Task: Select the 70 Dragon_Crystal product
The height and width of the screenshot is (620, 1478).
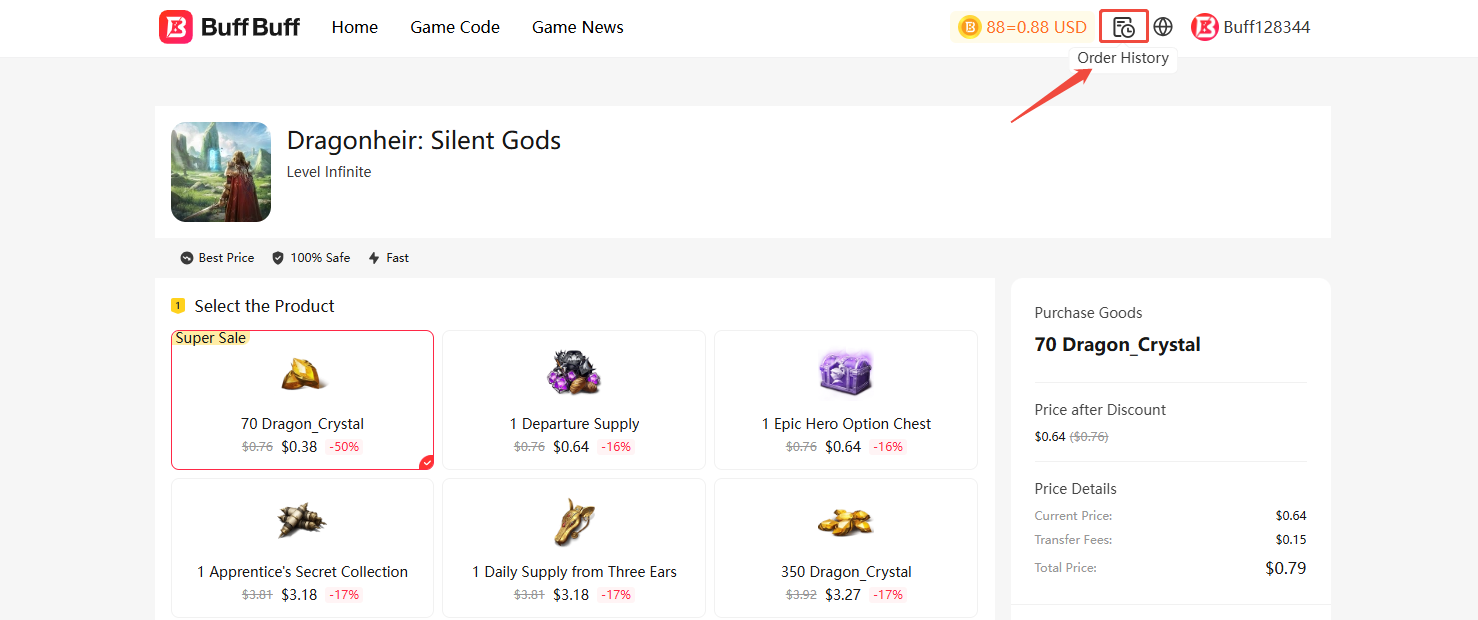Action: tap(302, 400)
